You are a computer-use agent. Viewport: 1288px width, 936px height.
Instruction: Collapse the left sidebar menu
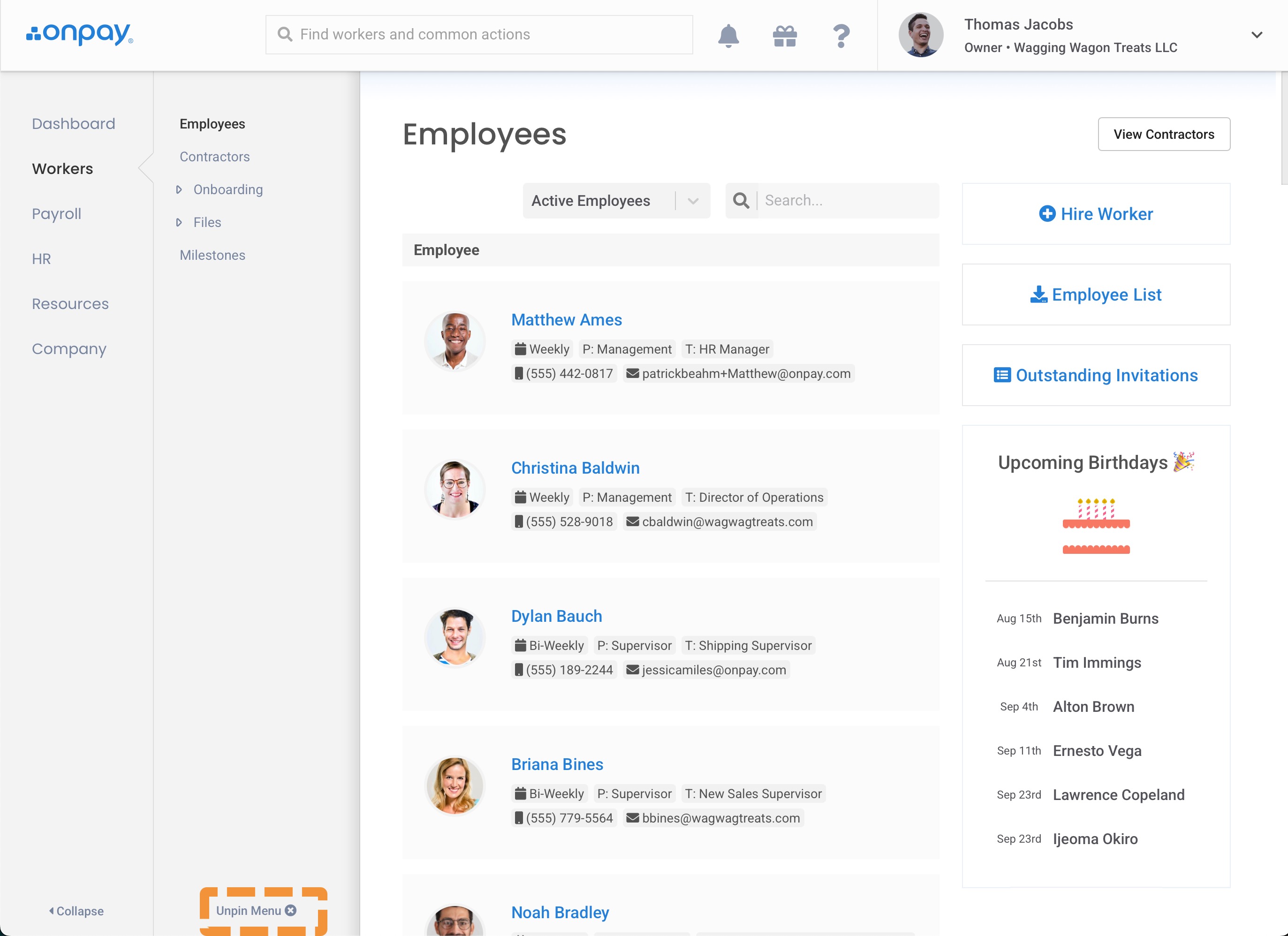click(76, 911)
